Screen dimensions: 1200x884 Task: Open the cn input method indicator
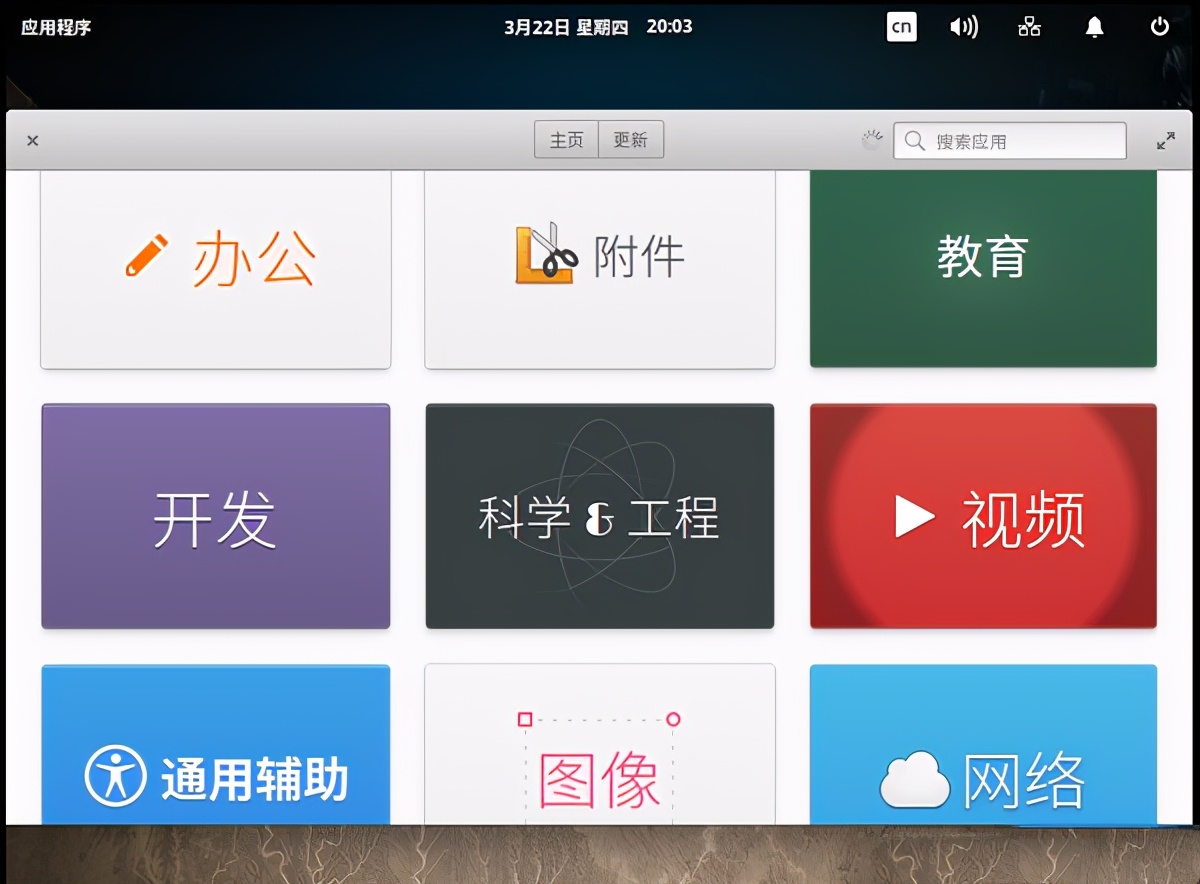coord(901,27)
